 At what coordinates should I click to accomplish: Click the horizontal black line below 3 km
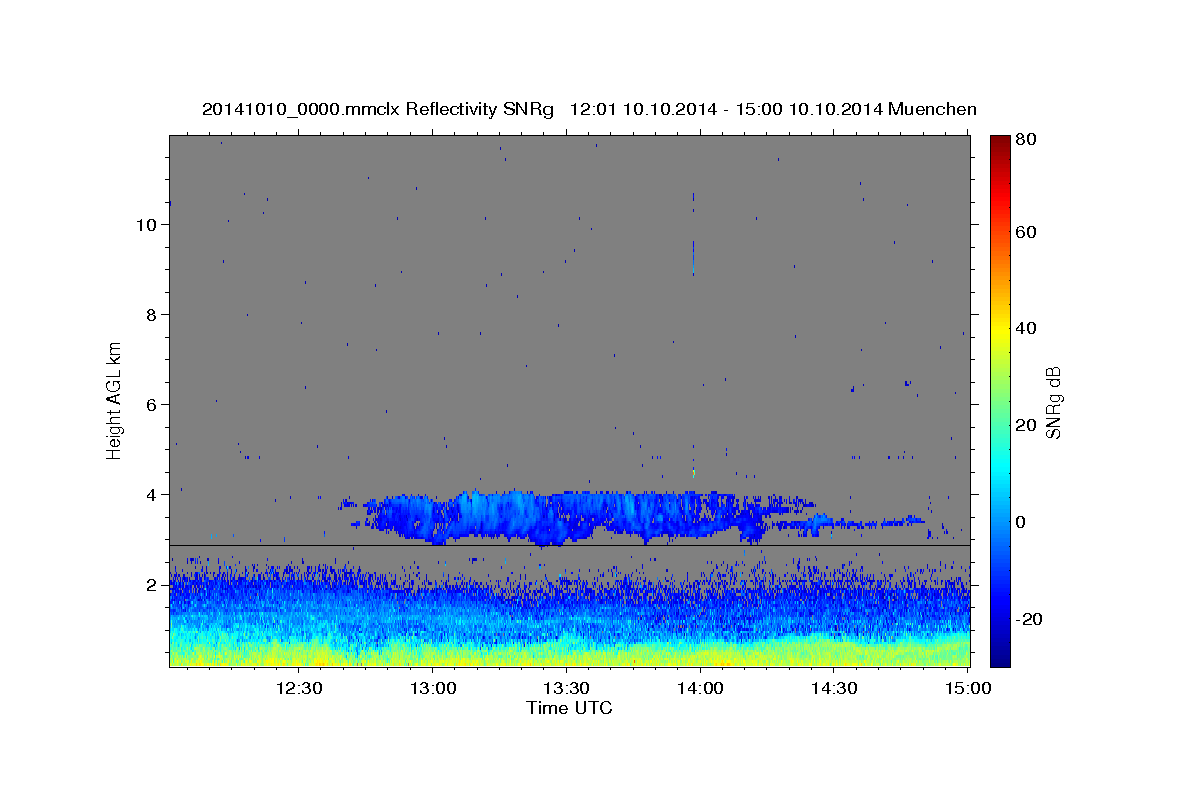(x=569, y=545)
